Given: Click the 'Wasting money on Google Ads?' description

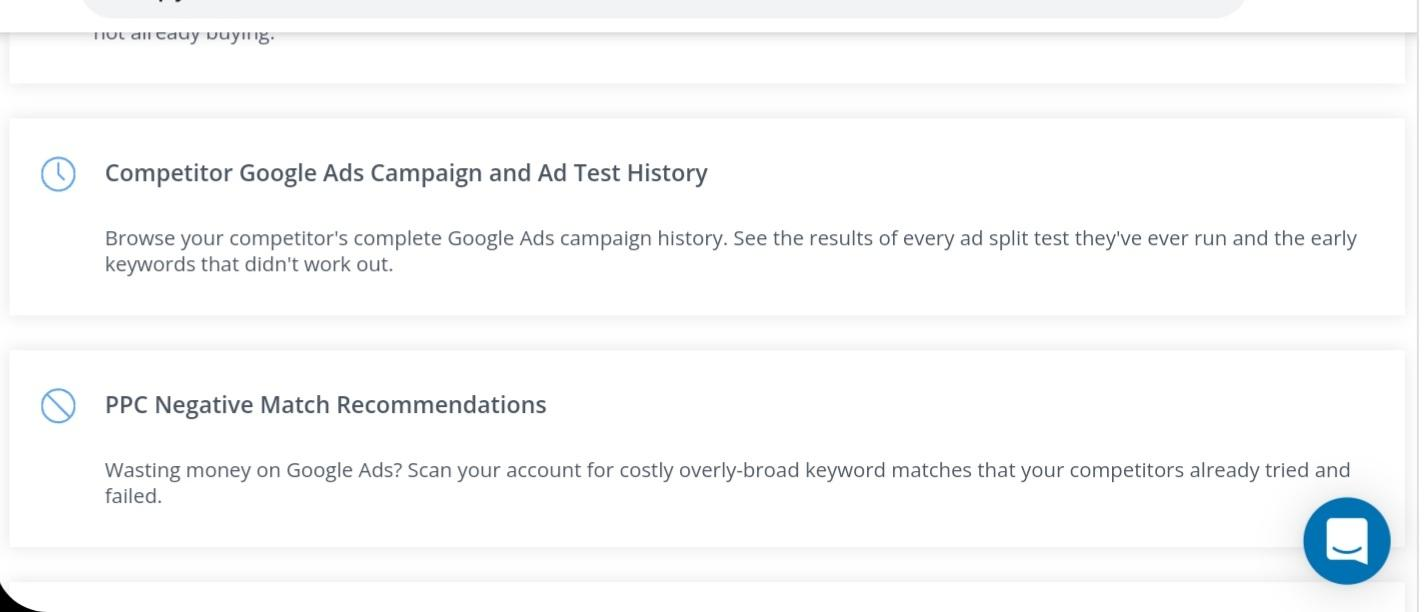Looking at the screenshot, I should click(728, 483).
